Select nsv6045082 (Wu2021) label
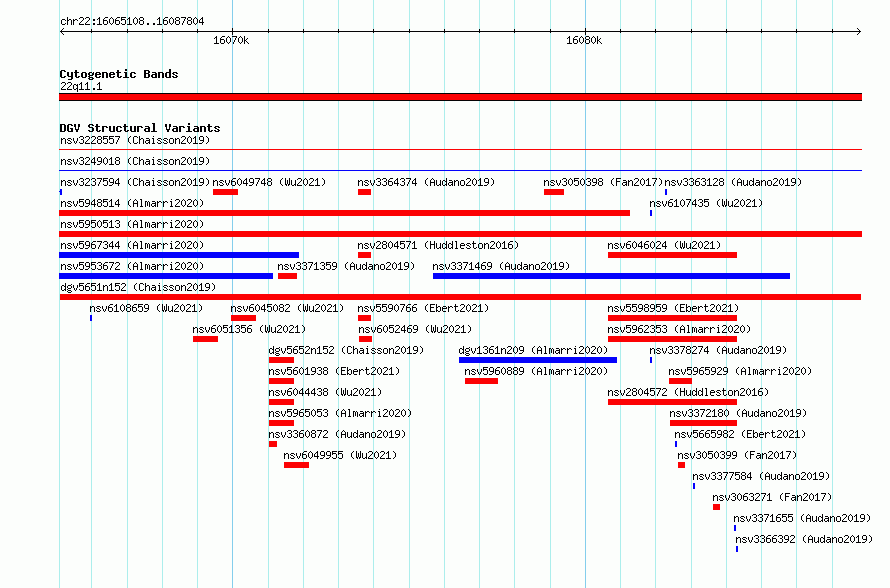 (x=287, y=308)
